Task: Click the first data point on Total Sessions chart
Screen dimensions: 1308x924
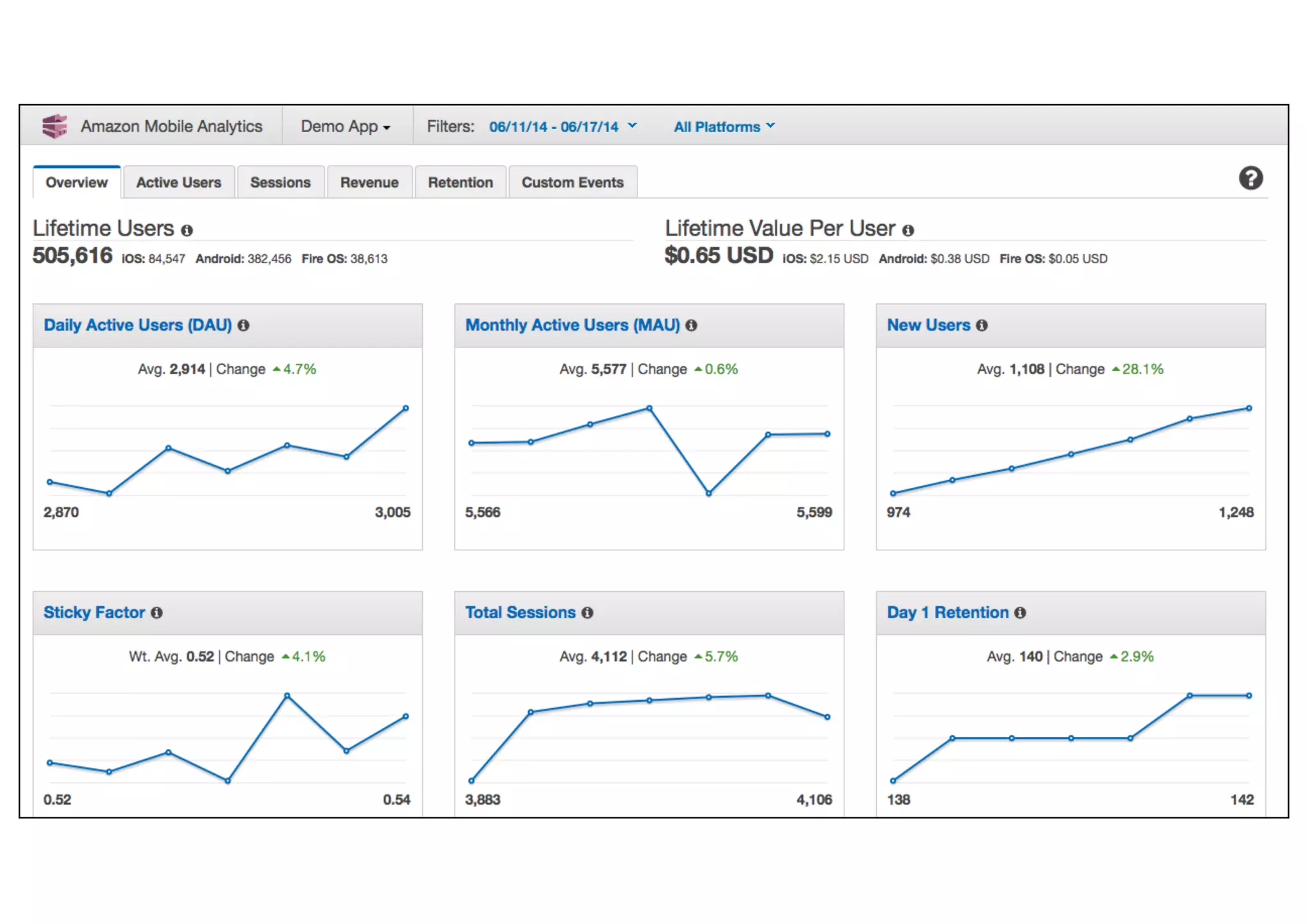Action: [x=471, y=780]
